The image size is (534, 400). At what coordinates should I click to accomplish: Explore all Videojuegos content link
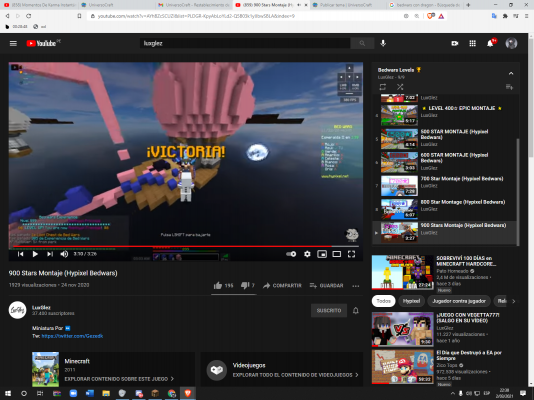coord(295,375)
